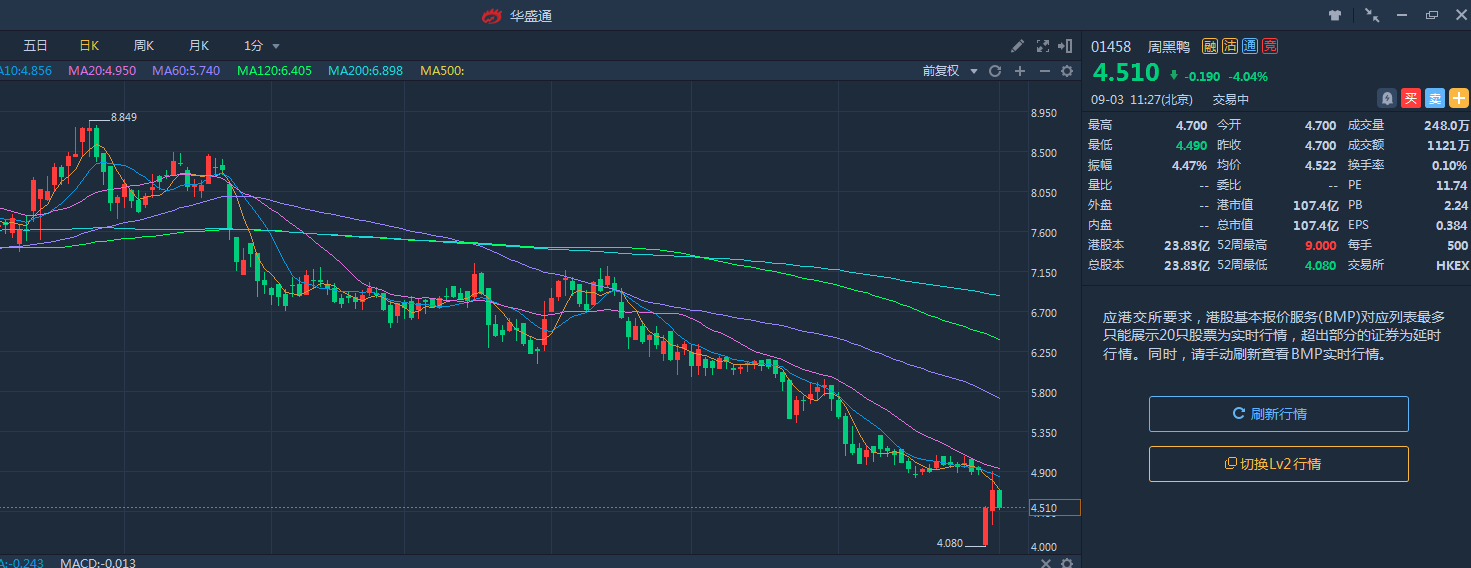
Task: Open the skin theme shirt icon
Action: click(x=1335, y=15)
